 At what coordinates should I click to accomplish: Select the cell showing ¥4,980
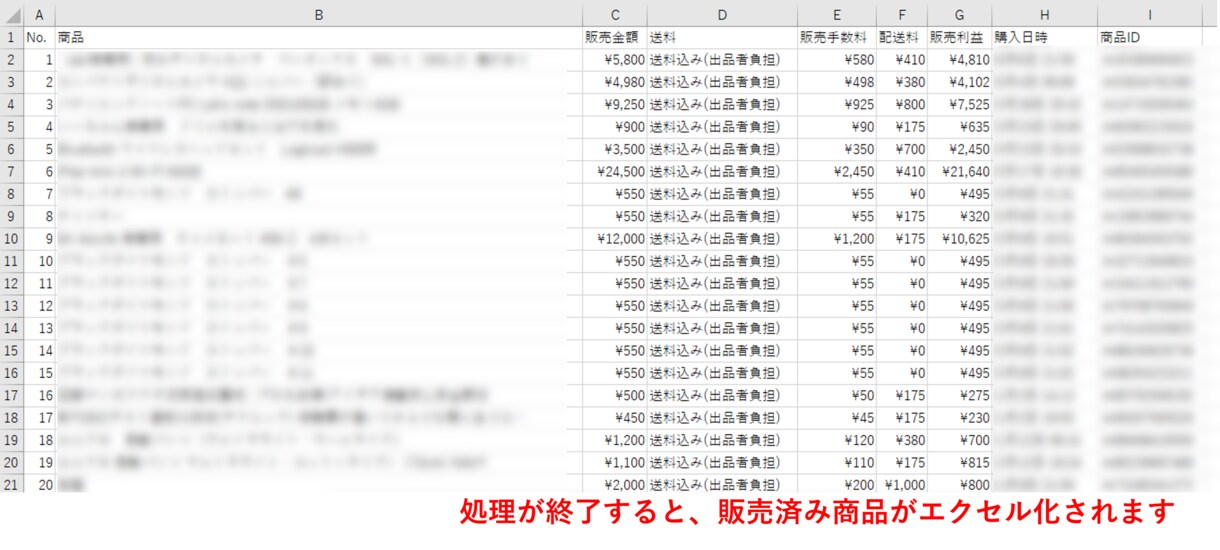[x=615, y=82]
